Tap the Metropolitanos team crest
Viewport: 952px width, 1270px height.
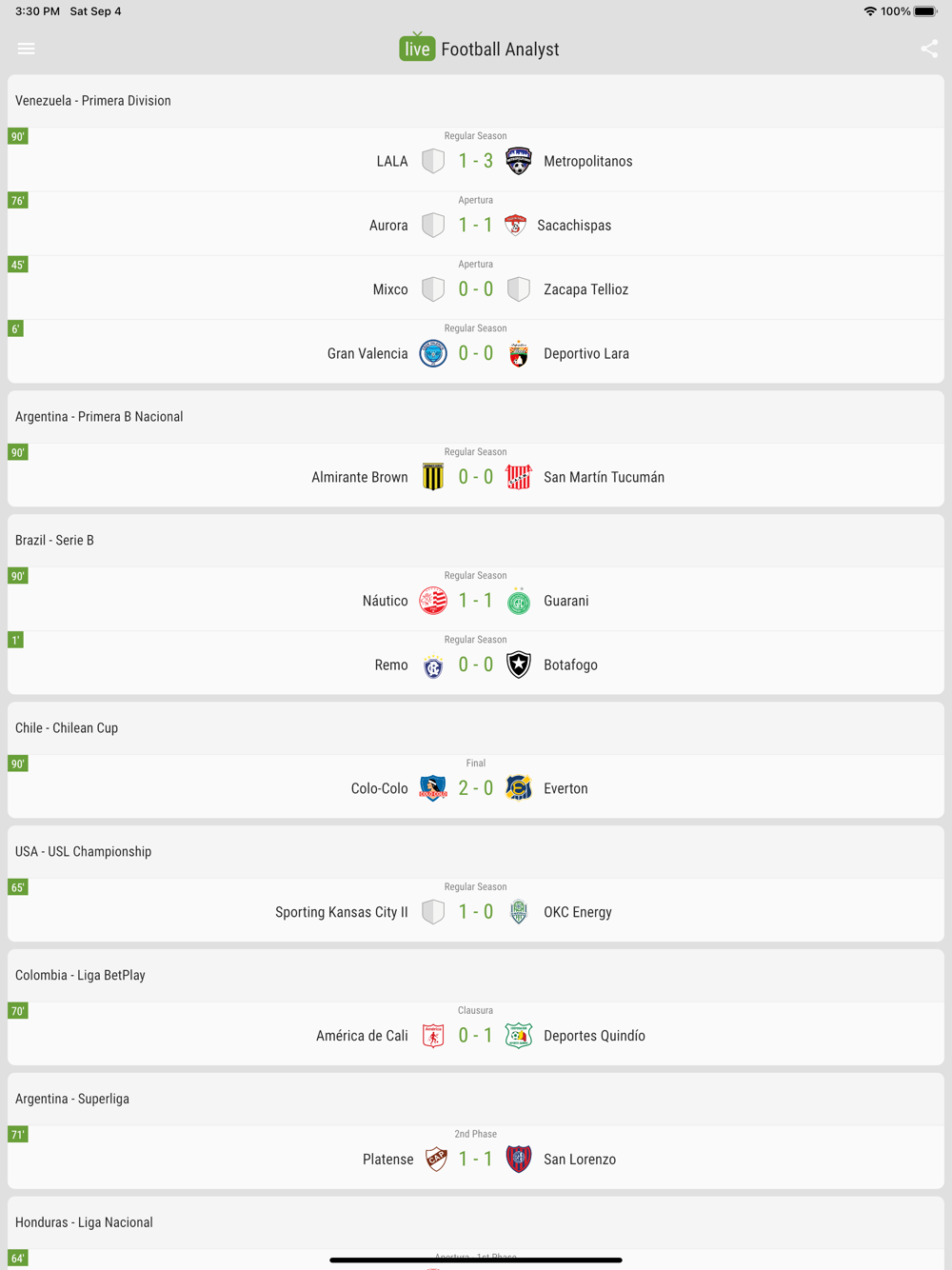tap(519, 161)
